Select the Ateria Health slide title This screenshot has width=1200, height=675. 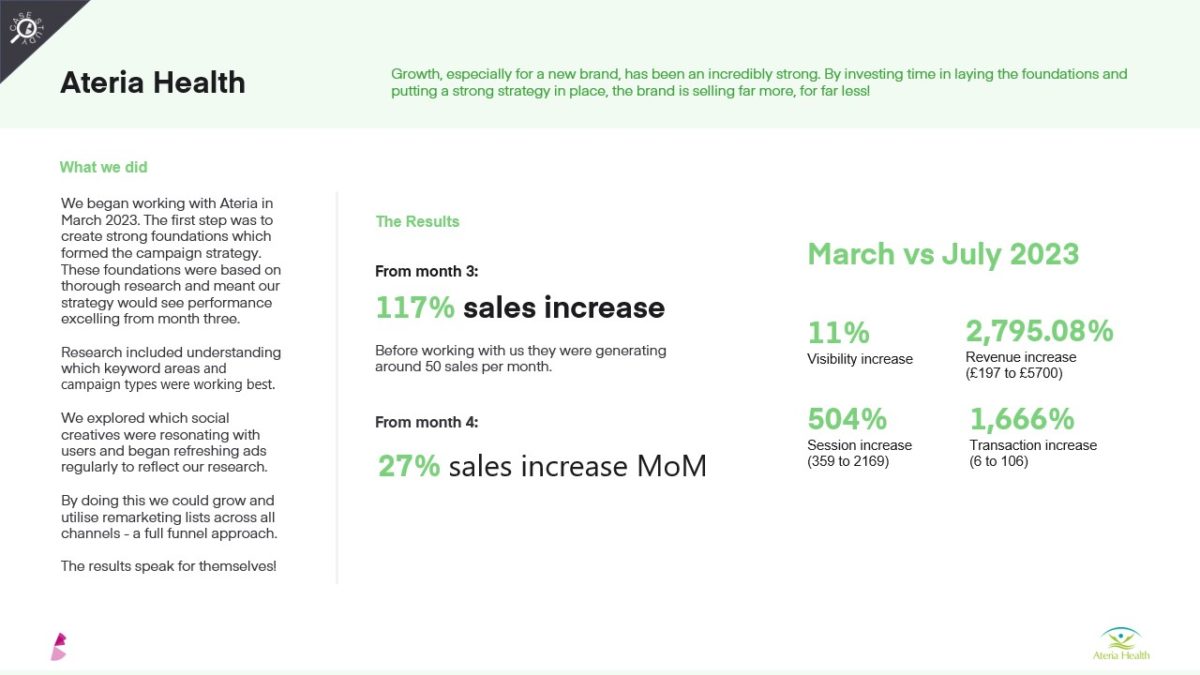(152, 82)
